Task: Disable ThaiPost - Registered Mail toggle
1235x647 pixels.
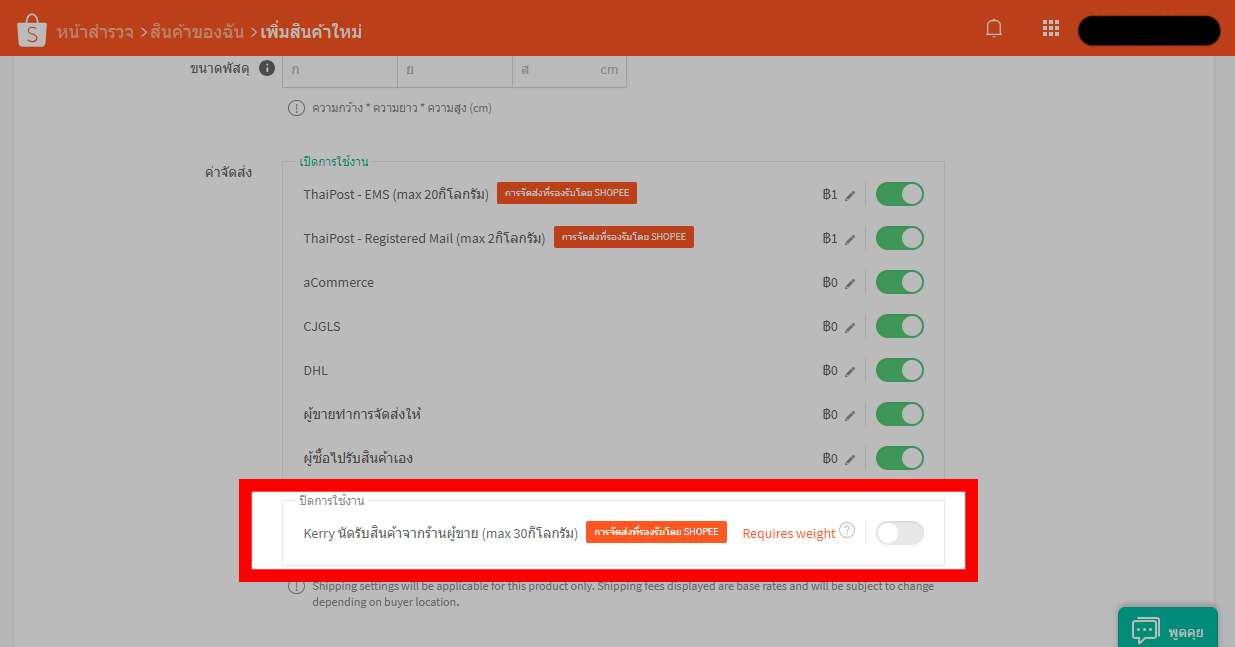Action: [900, 238]
